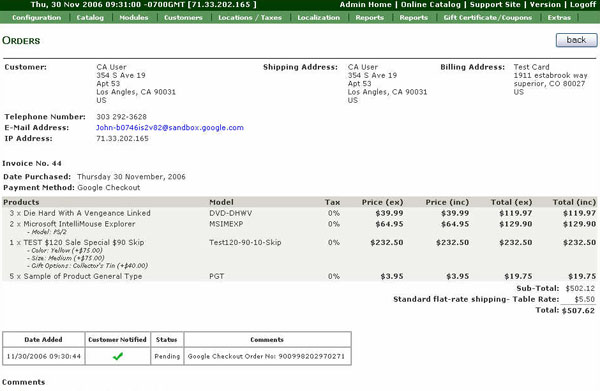Screen dimensions: 600x391
Task: Click the Google Checkout Order No comment
Action: [x=266, y=356]
